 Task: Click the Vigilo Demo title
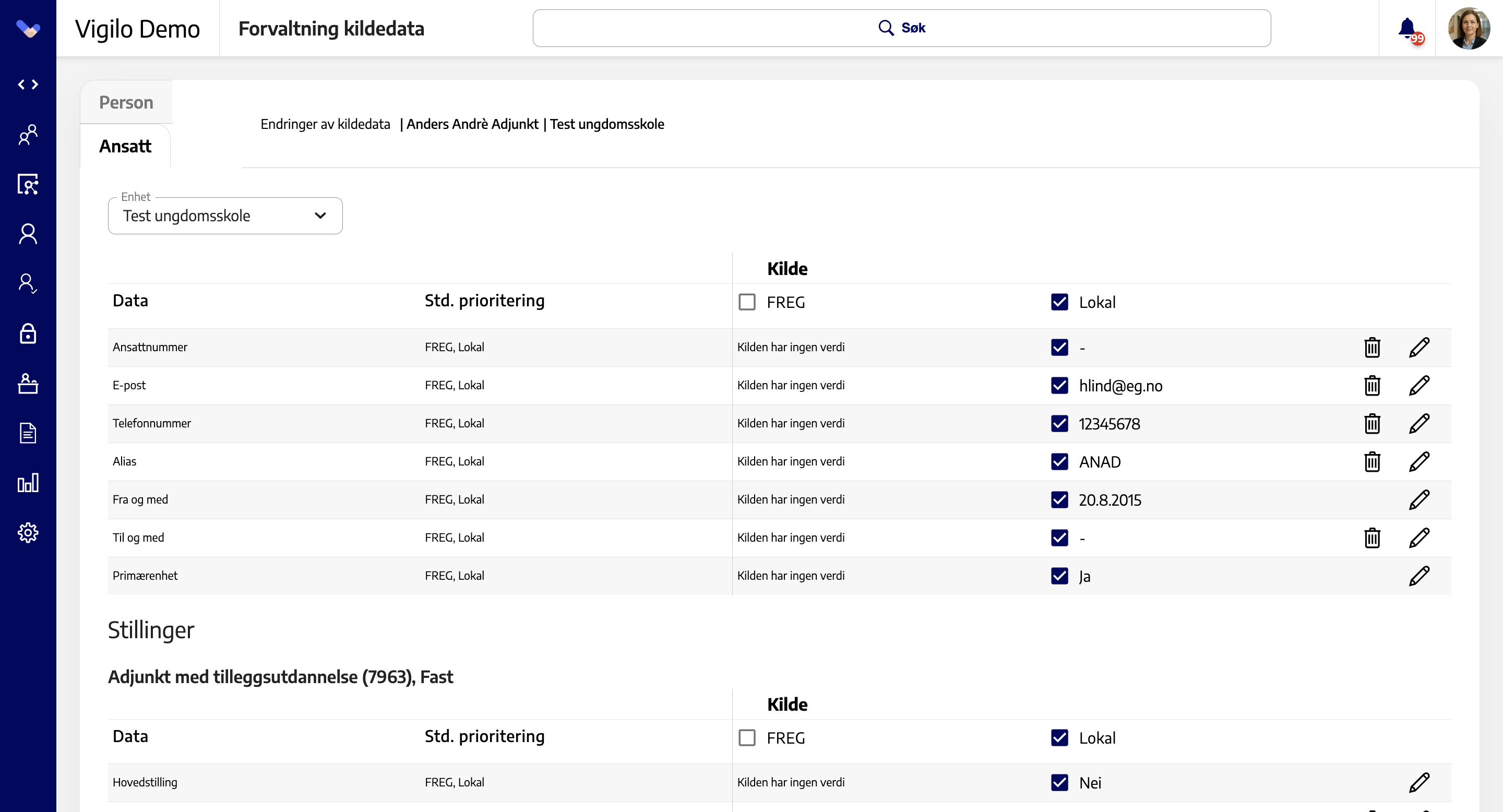138,29
